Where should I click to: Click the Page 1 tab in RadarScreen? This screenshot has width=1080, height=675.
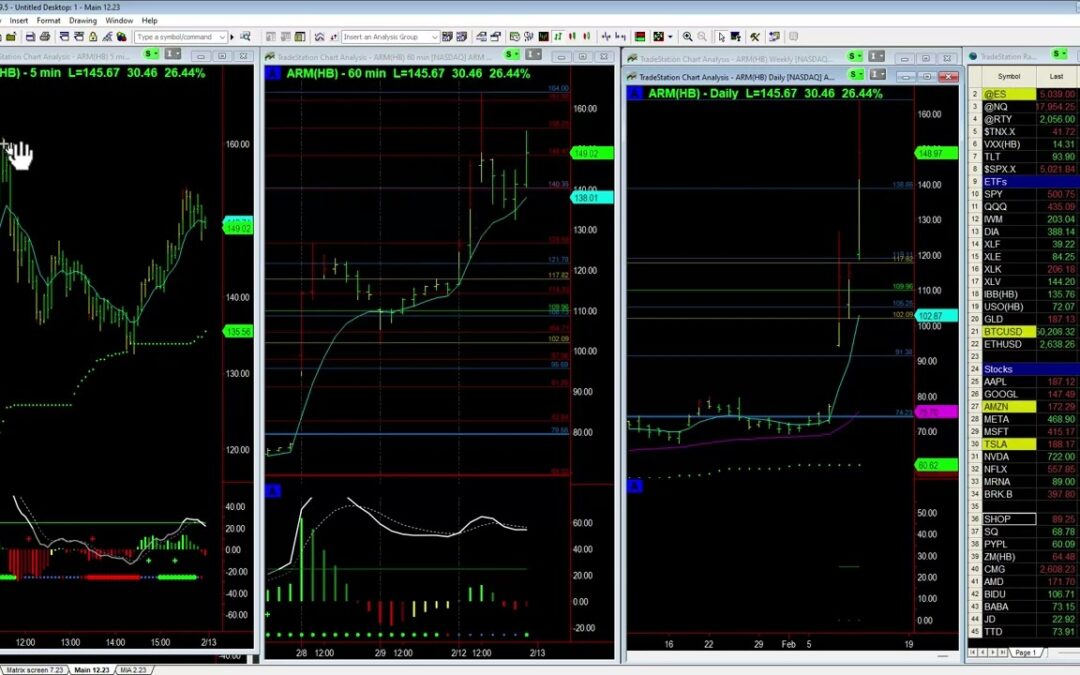[1025, 652]
